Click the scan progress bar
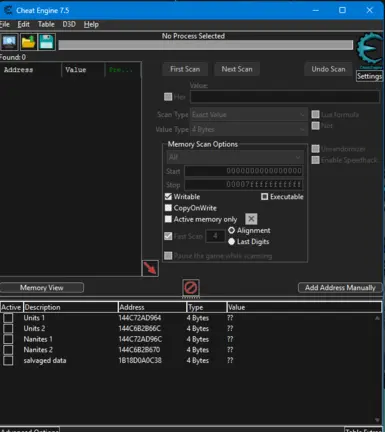Viewport: 385px width, 432px height. [206, 45]
